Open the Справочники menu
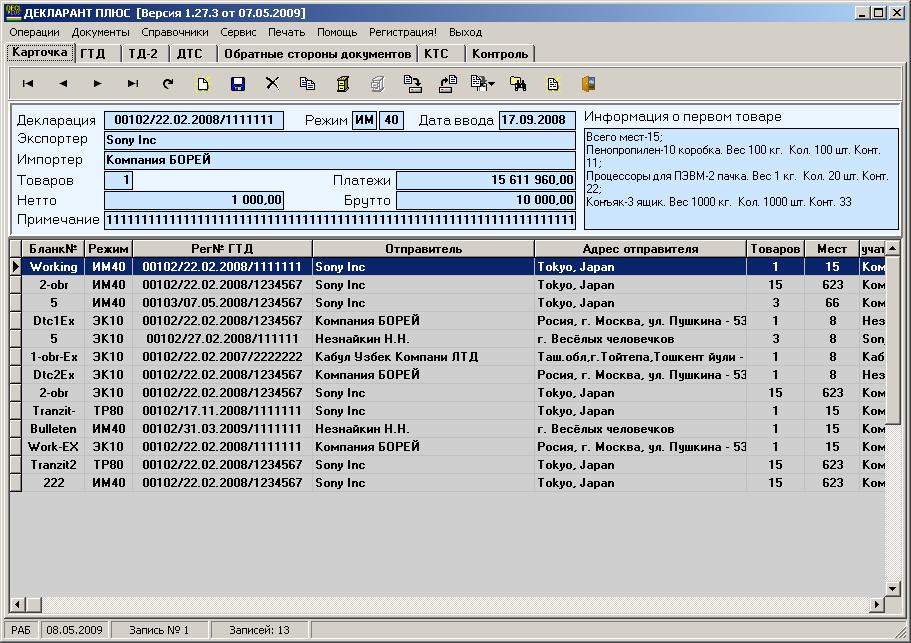The width and height of the screenshot is (911, 643). (x=175, y=32)
